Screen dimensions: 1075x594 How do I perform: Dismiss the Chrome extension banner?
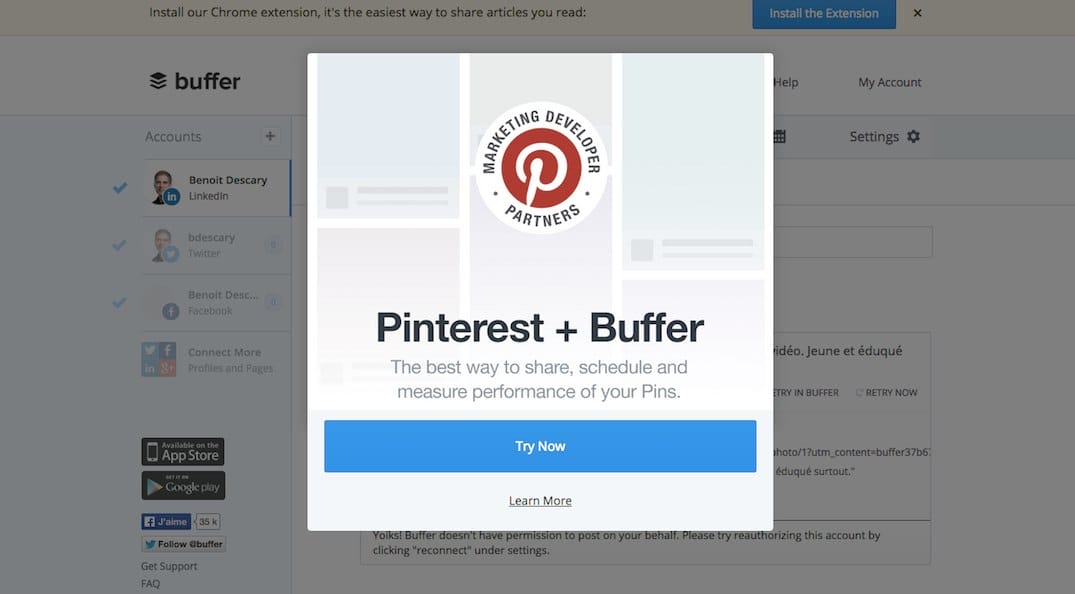(917, 13)
